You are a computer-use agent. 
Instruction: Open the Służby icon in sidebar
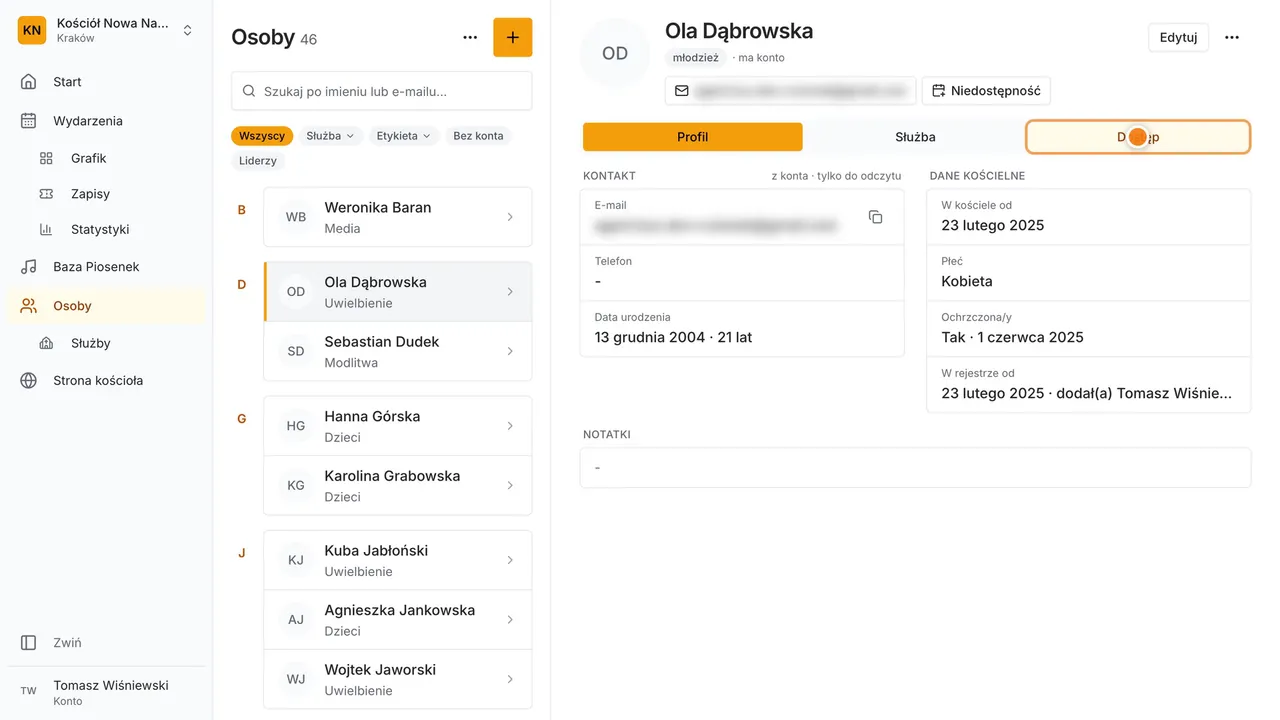pyautogui.click(x=46, y=343)
